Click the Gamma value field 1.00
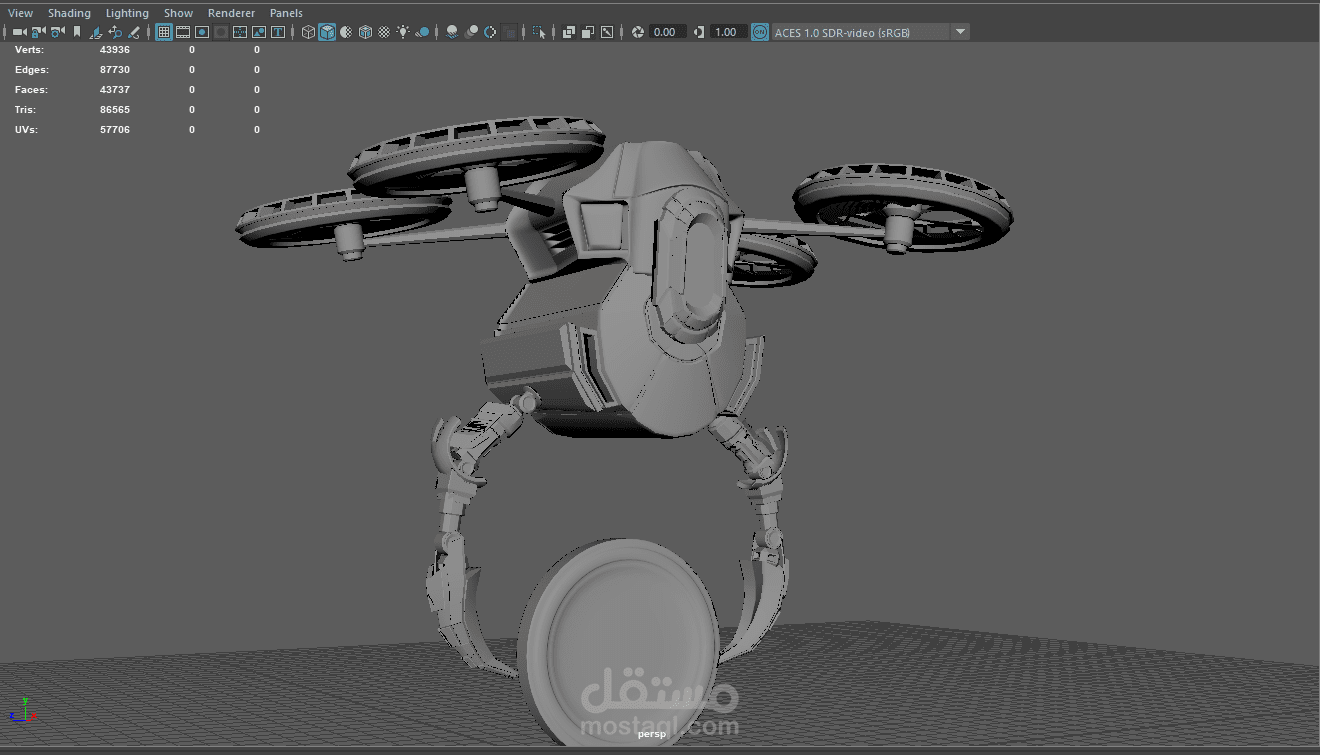The image size is (1320, 755). [x=728, y=32]
